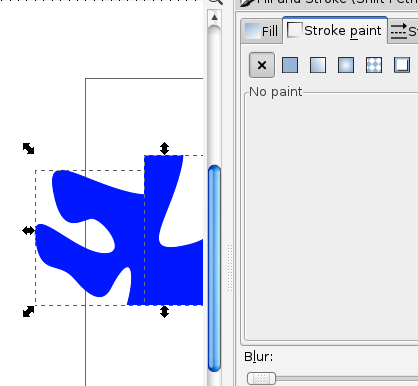Click the top-left diagonal scale handle

(28, 148)
